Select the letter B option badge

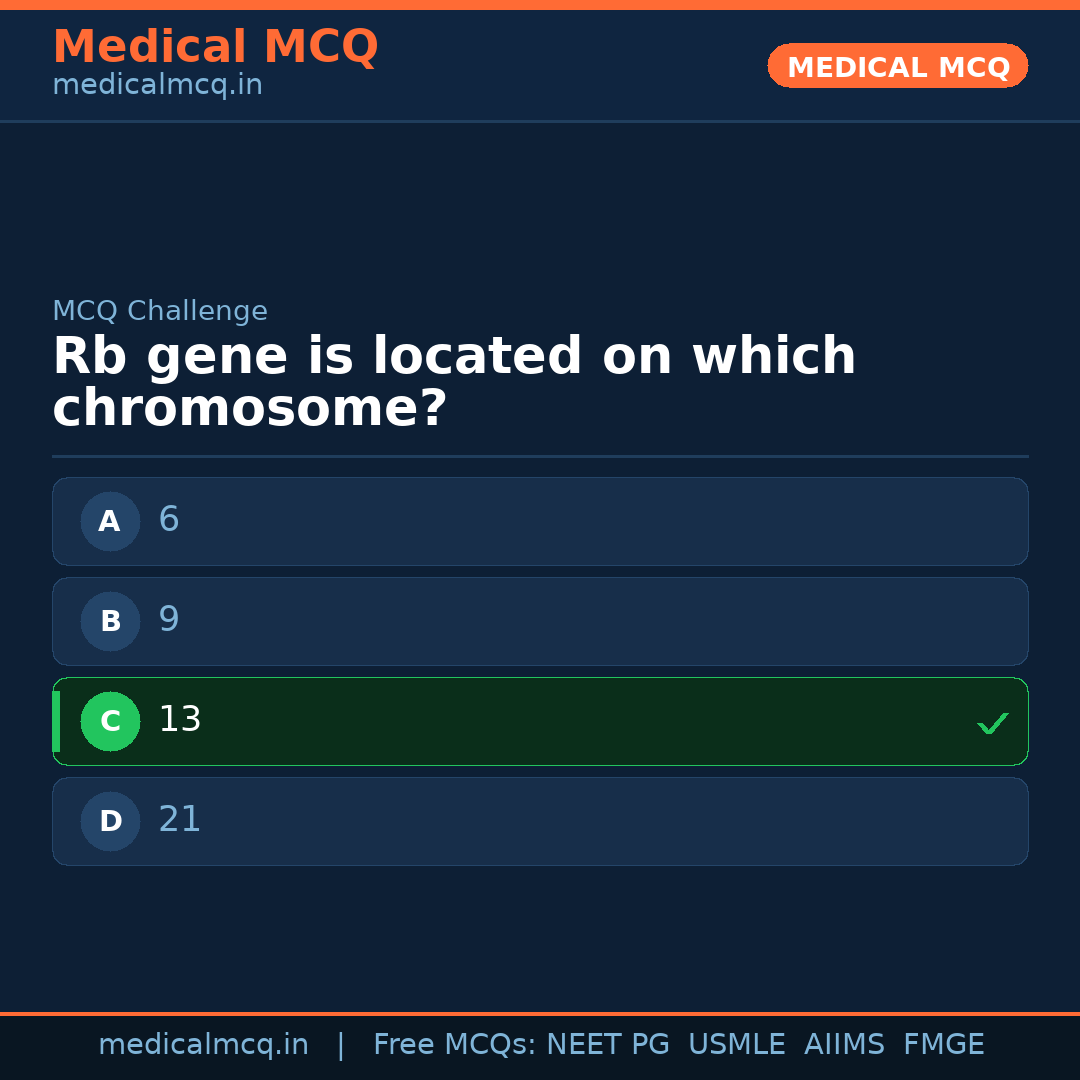[110, 621]
